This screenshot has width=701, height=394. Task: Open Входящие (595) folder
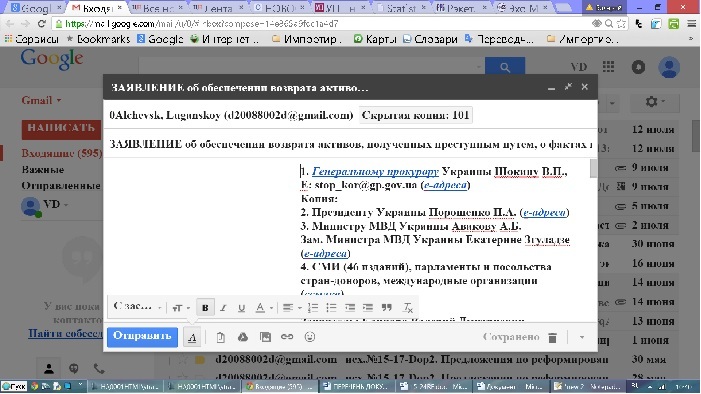(62, 153)
